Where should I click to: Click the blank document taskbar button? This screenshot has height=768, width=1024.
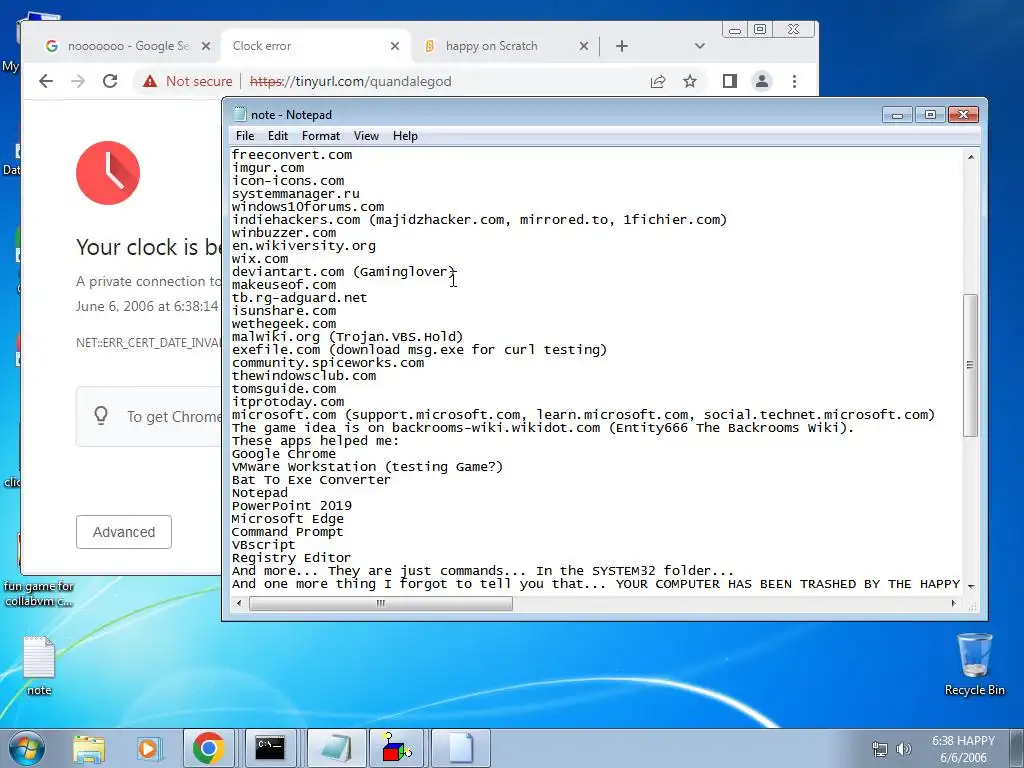click(460, 748)
